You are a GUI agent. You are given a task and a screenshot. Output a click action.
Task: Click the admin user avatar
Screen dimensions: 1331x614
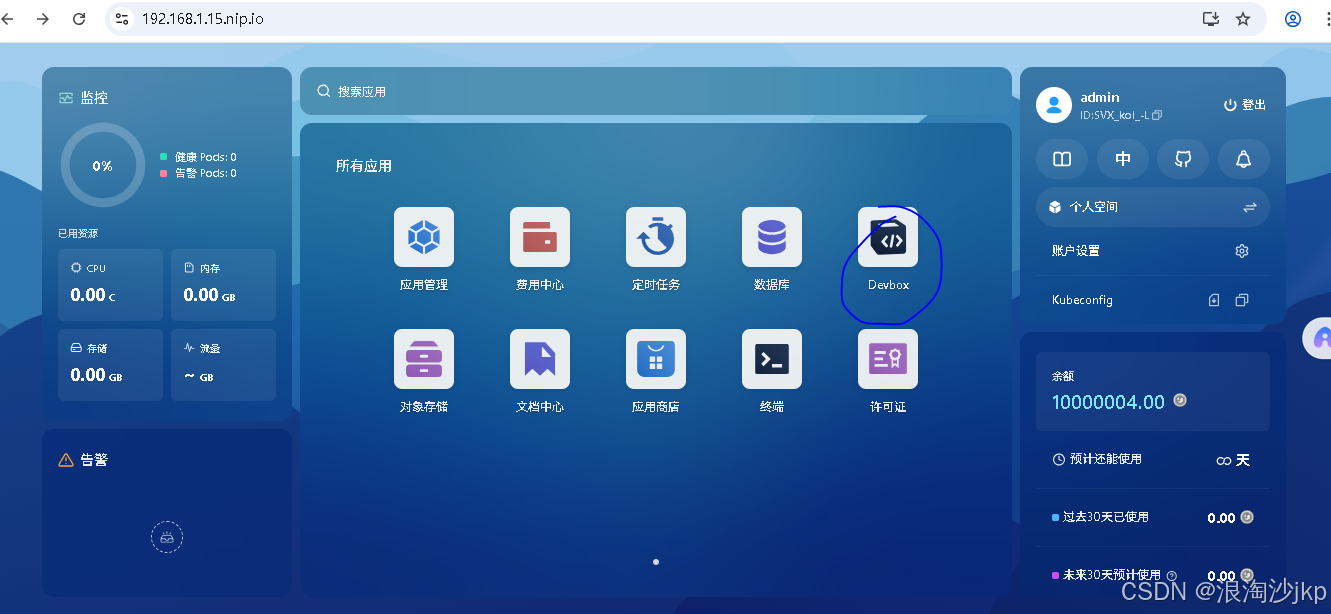click(x=1054, y=105)
